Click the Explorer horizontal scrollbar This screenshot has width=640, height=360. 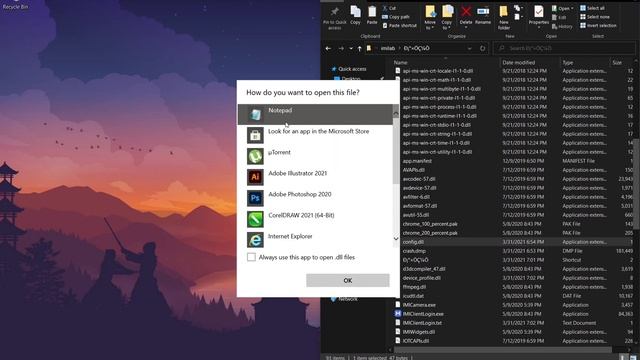pos(502,350)
